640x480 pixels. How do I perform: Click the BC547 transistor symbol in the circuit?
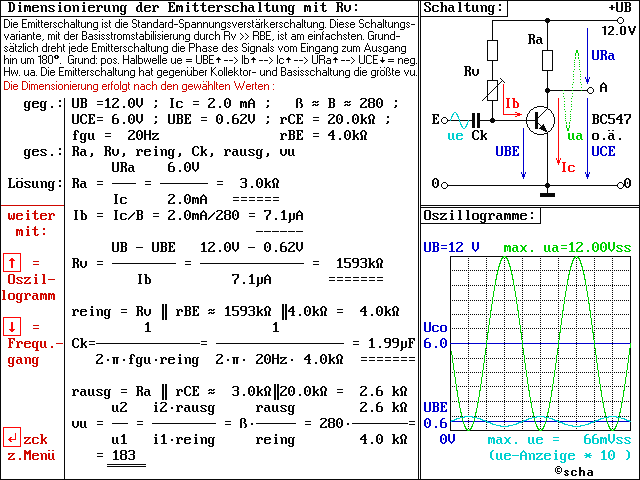pyautogui.click(x=540, y=120)
